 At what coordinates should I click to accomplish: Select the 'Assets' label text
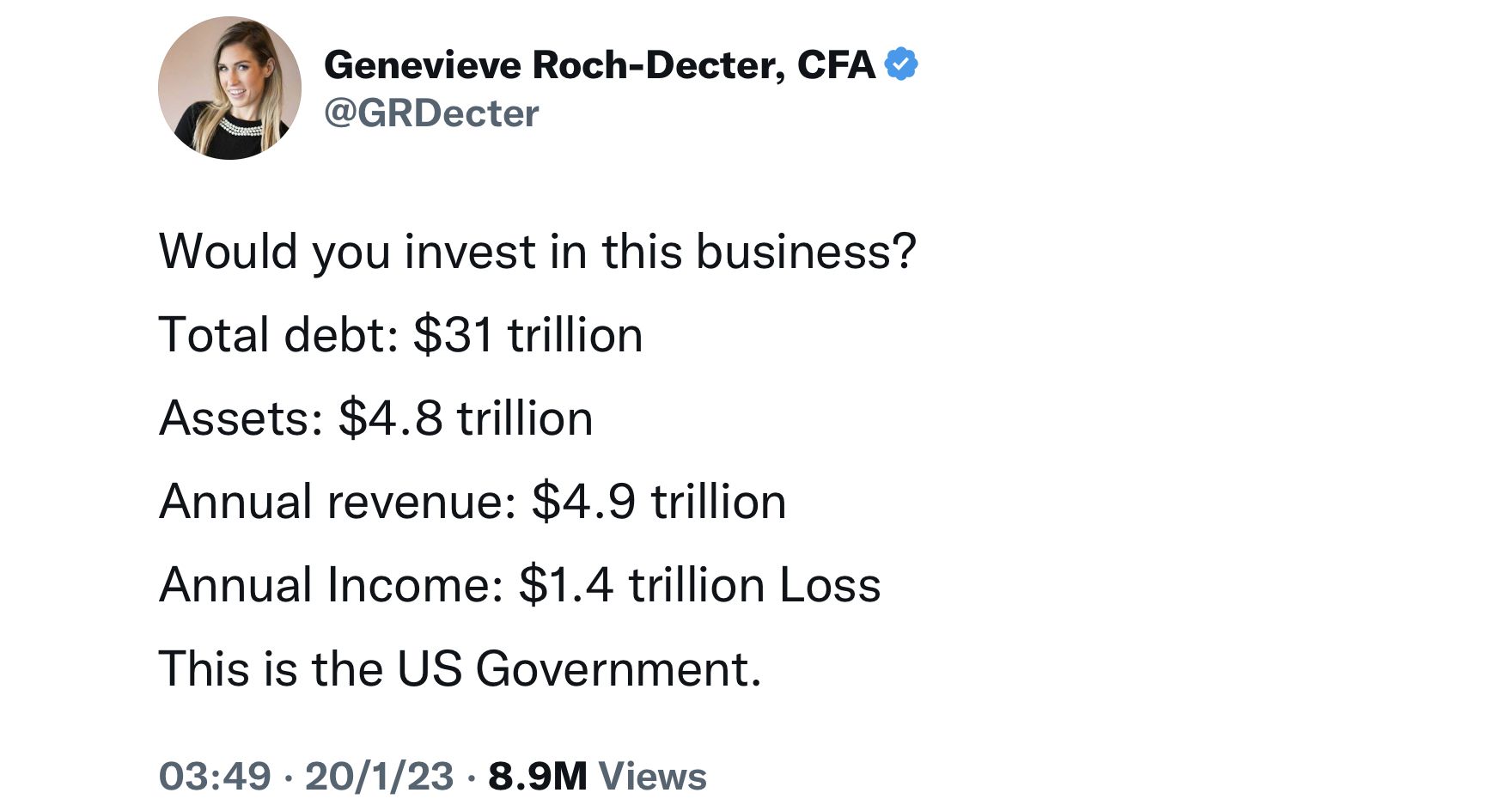click(x=241, y=418)
